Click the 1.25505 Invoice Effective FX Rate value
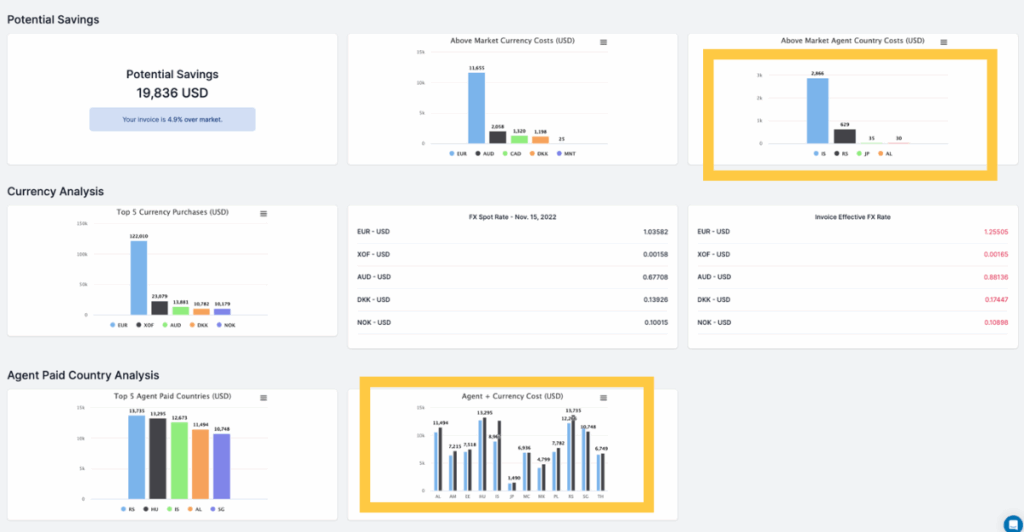Screen dimensions: 1024x532 [x=994, y=231]
